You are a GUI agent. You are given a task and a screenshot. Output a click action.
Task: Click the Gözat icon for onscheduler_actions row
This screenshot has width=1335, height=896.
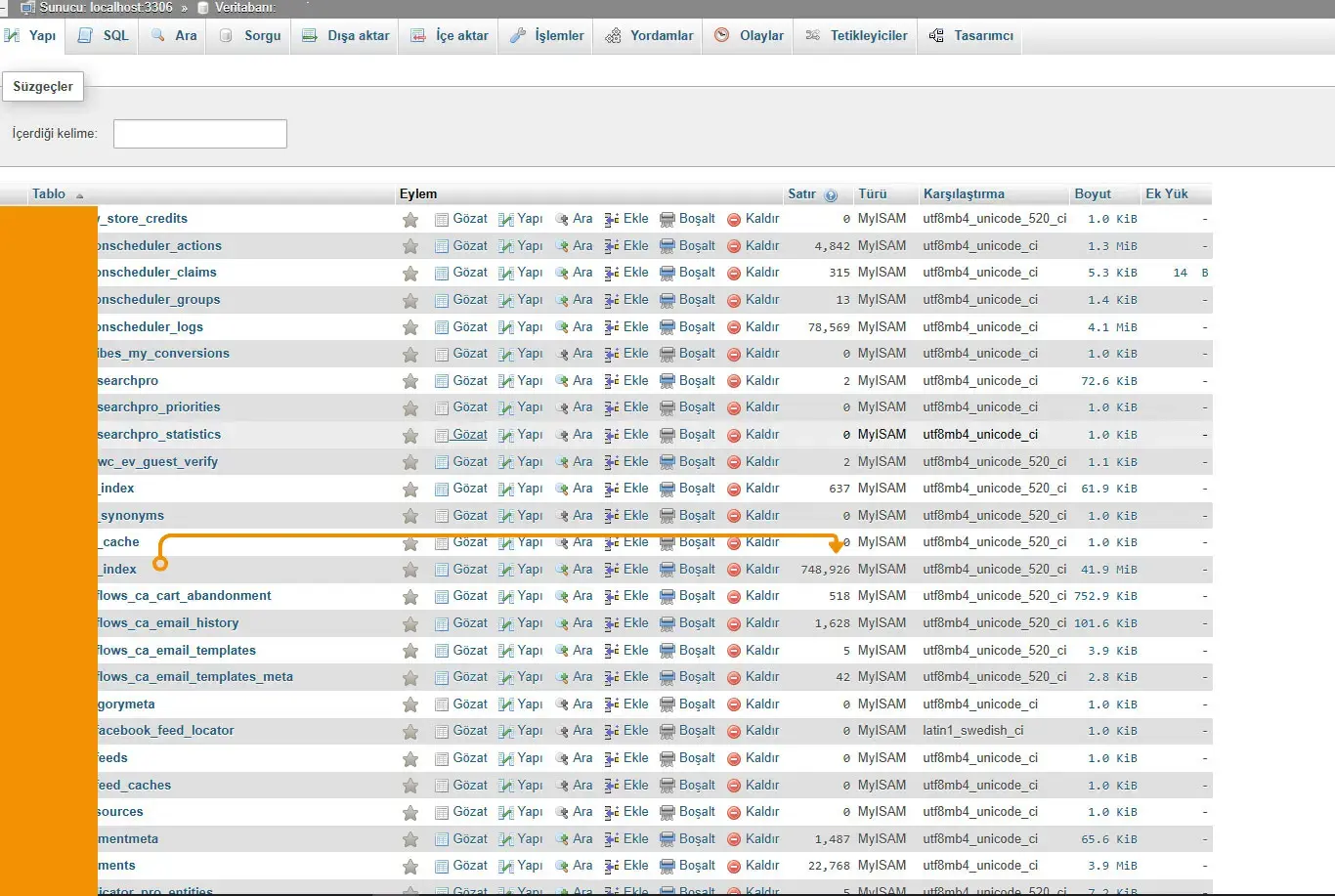click(x=442, y=246)
